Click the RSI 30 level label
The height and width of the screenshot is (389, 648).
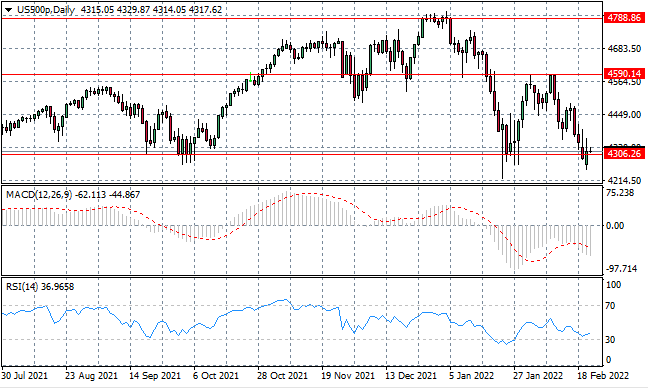click(x=610, y=339)
